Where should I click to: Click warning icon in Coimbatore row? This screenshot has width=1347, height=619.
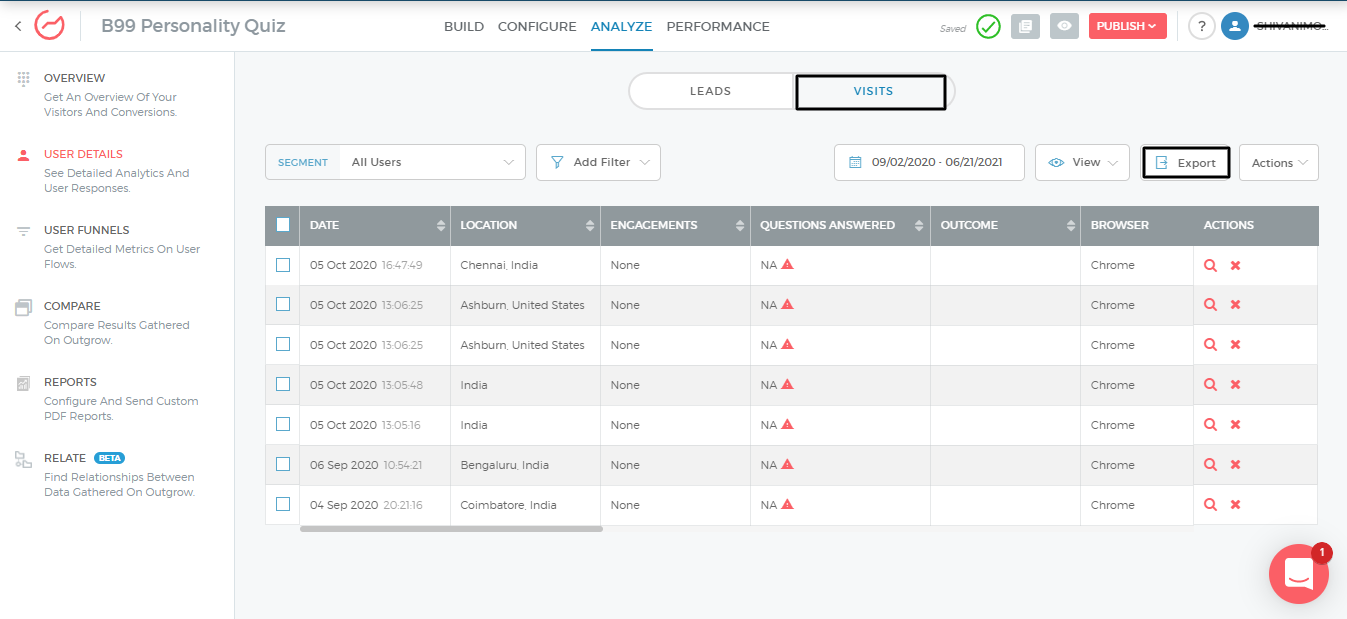(787, 505)
